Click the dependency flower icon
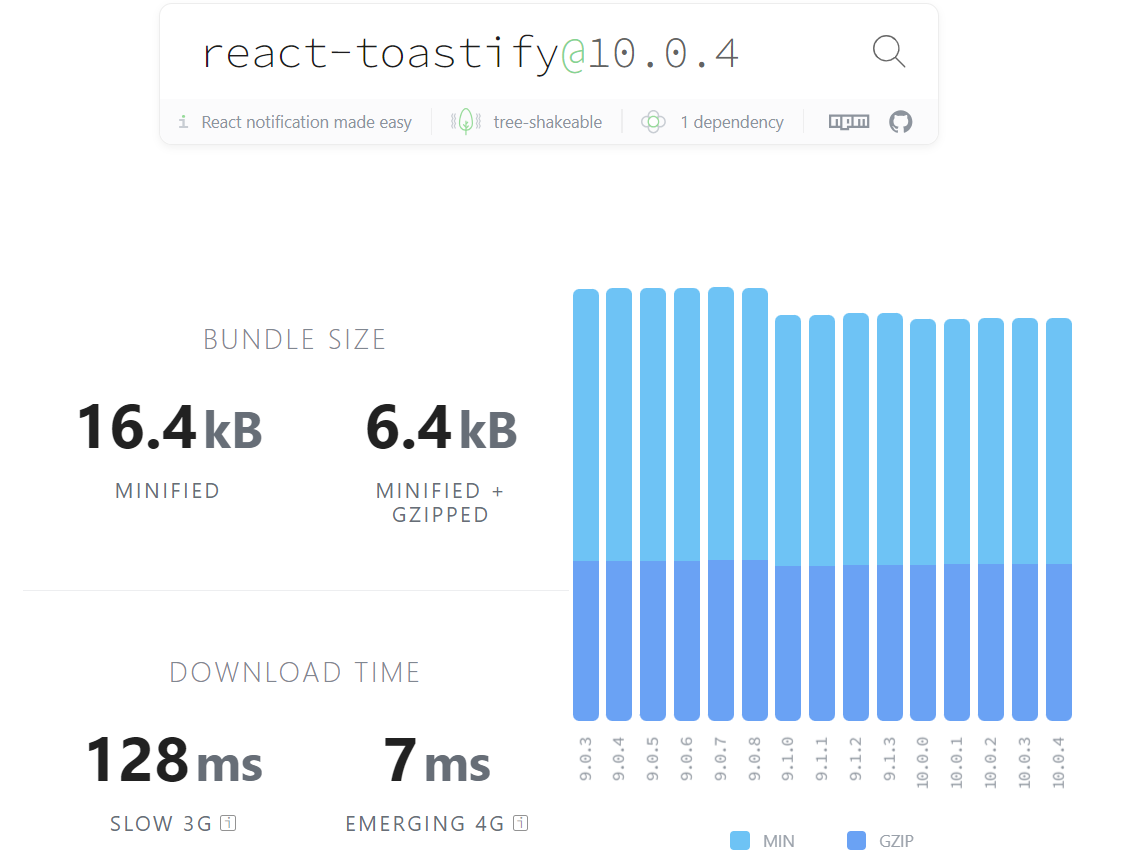The width and height of the screenshot is (1125, 864). click(x=653, y=122)
